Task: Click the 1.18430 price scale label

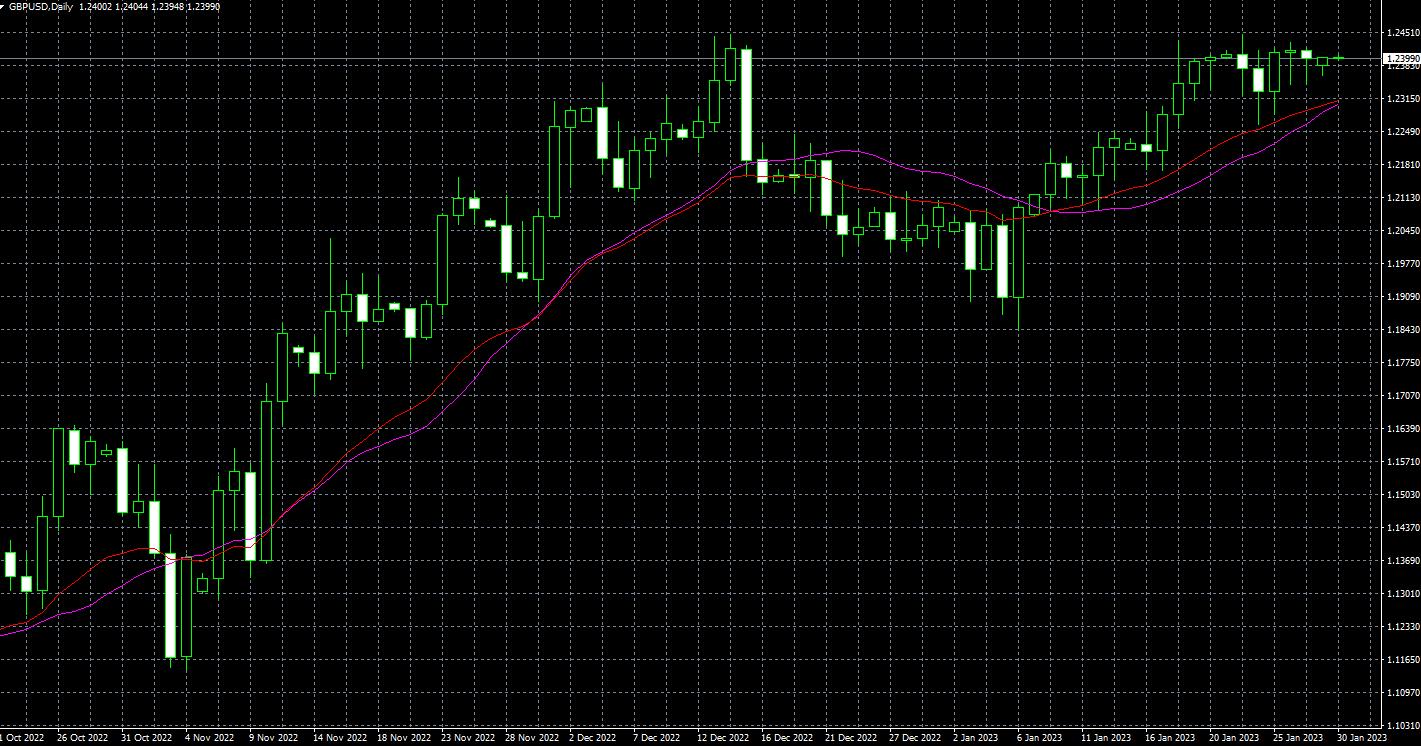Action: pyautogui.click(x=1402, y=330)
